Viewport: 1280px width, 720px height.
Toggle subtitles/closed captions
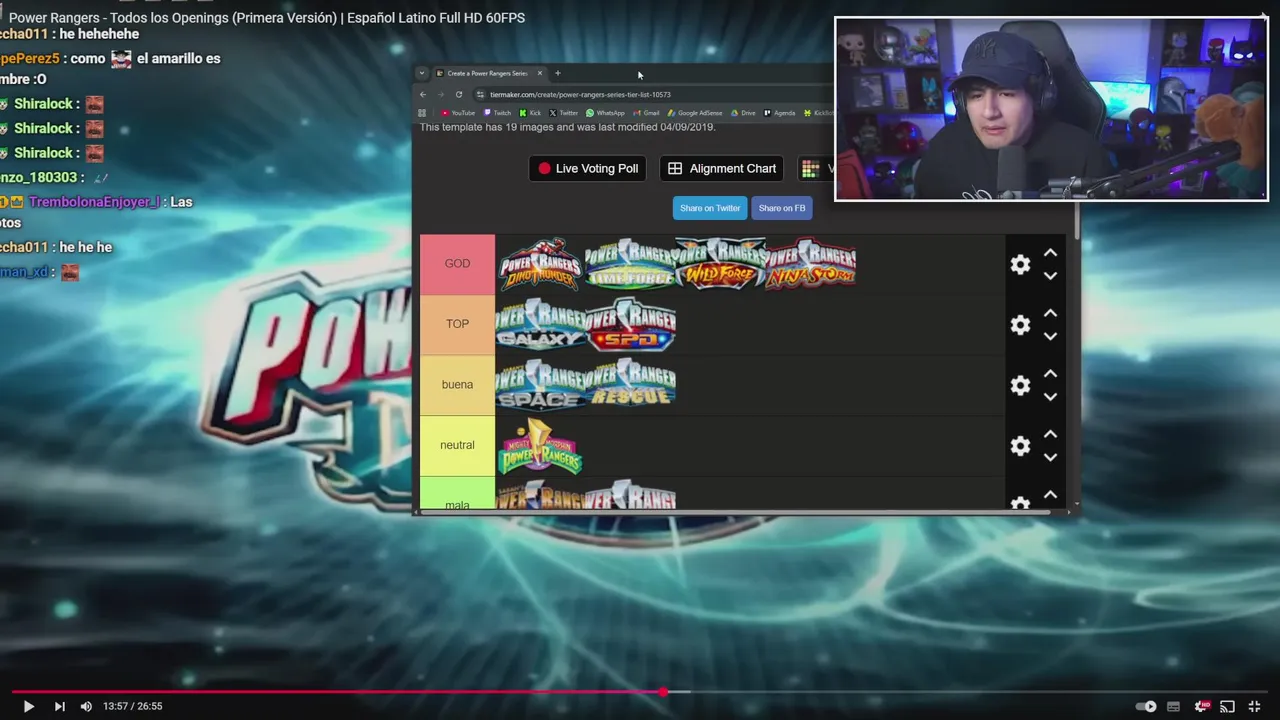[x=1174, y=706]
